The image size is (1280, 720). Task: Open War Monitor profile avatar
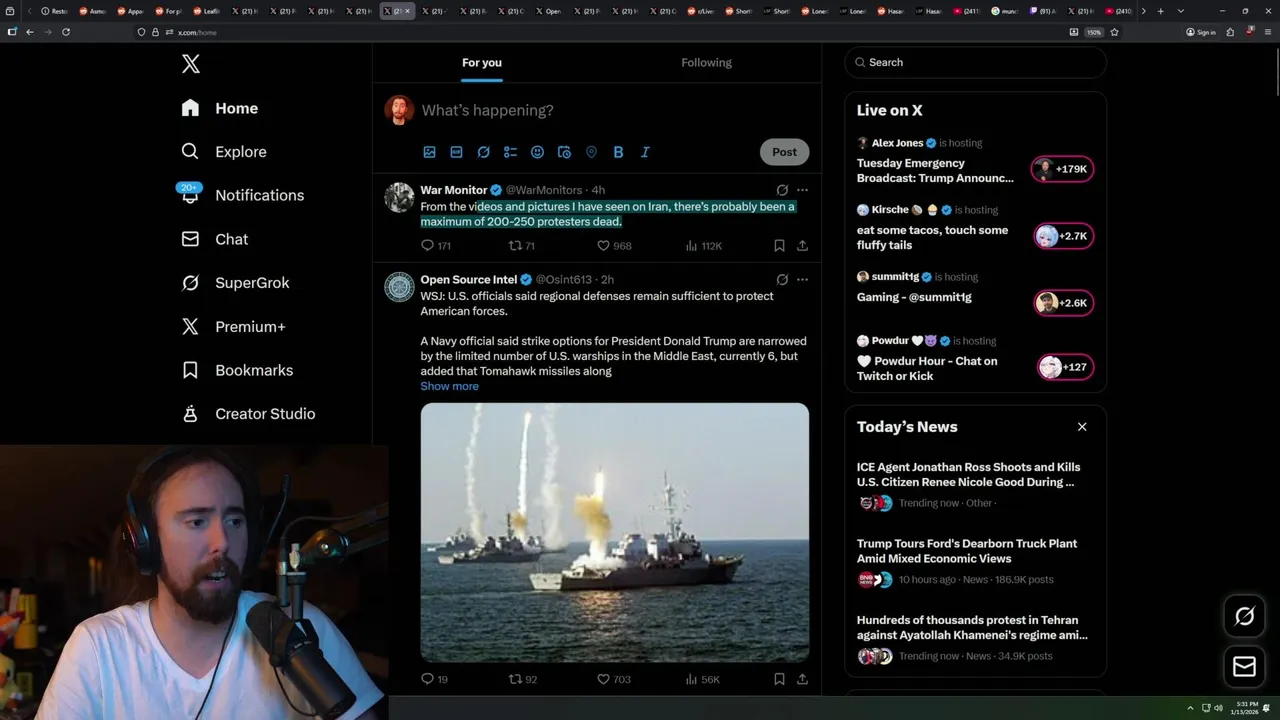click(x=399, y=197)
